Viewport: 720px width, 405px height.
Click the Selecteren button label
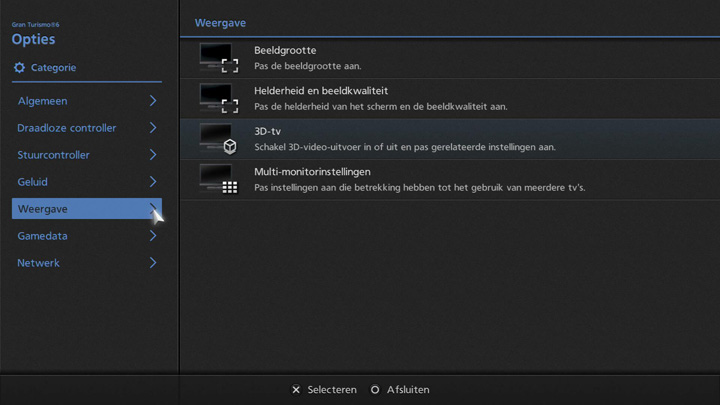click(331, 390)
